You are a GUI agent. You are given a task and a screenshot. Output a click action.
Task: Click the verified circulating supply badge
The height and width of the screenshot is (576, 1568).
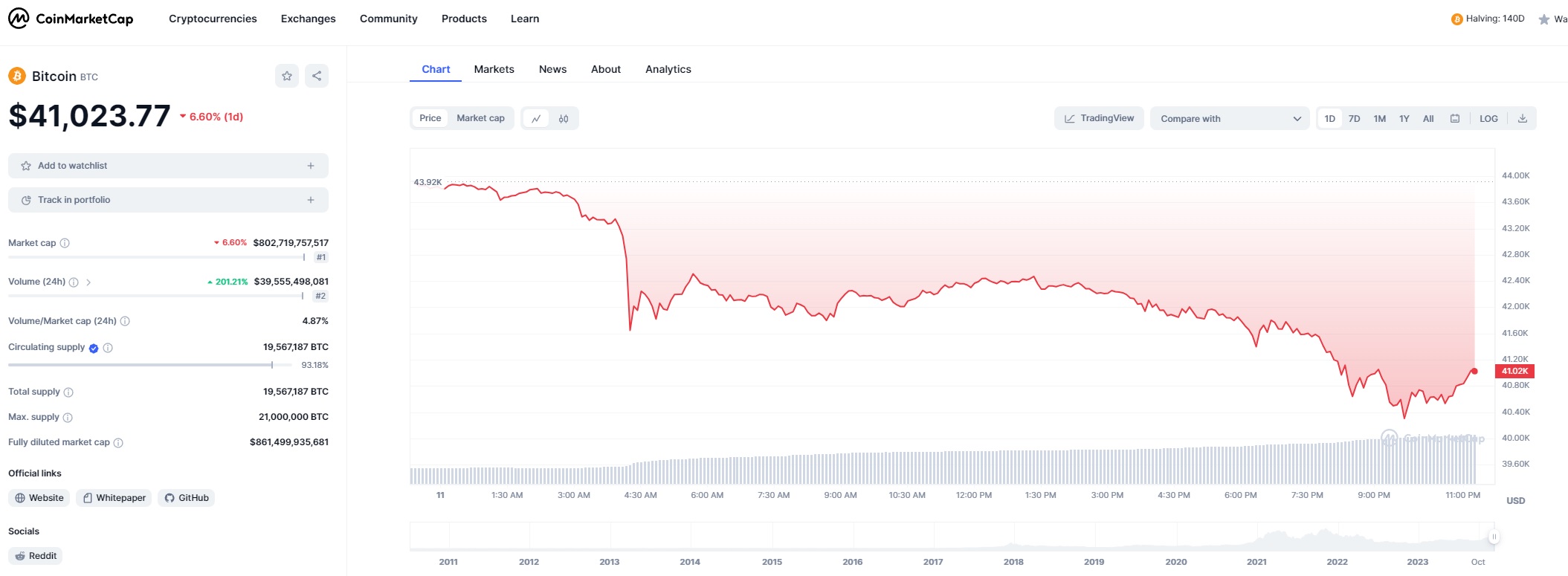[x=94, y=348]
